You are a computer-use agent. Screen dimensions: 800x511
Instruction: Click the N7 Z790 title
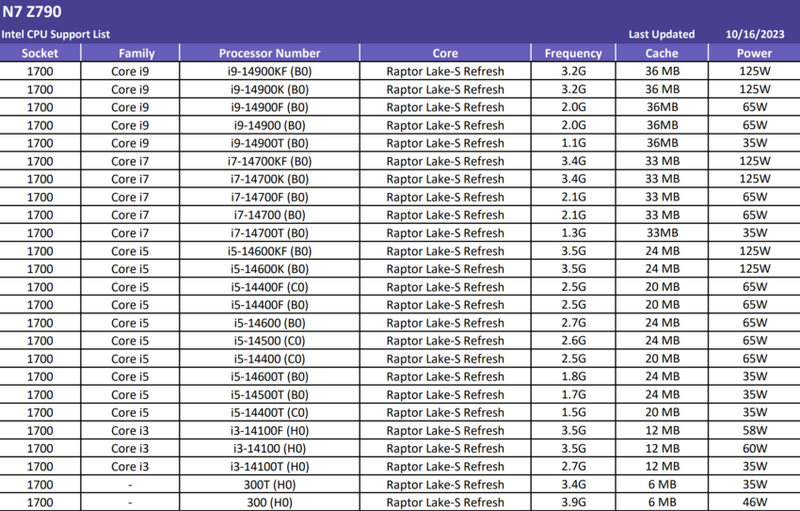[x=32, y=11]
